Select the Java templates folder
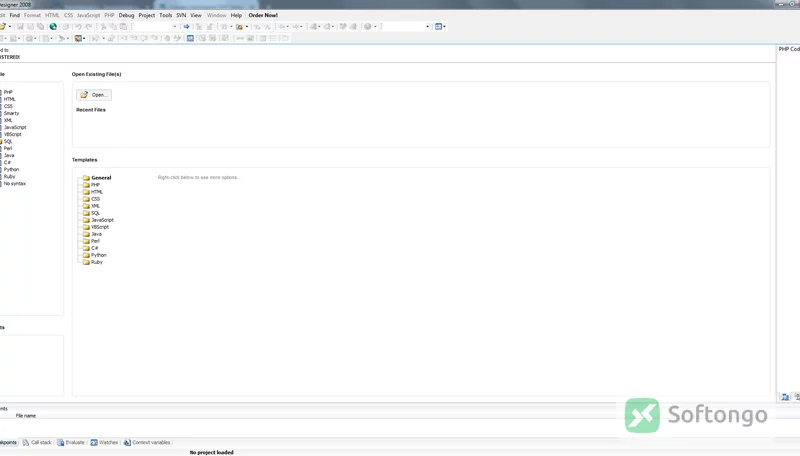Screen dimensions: 800x456 point(96,234)
